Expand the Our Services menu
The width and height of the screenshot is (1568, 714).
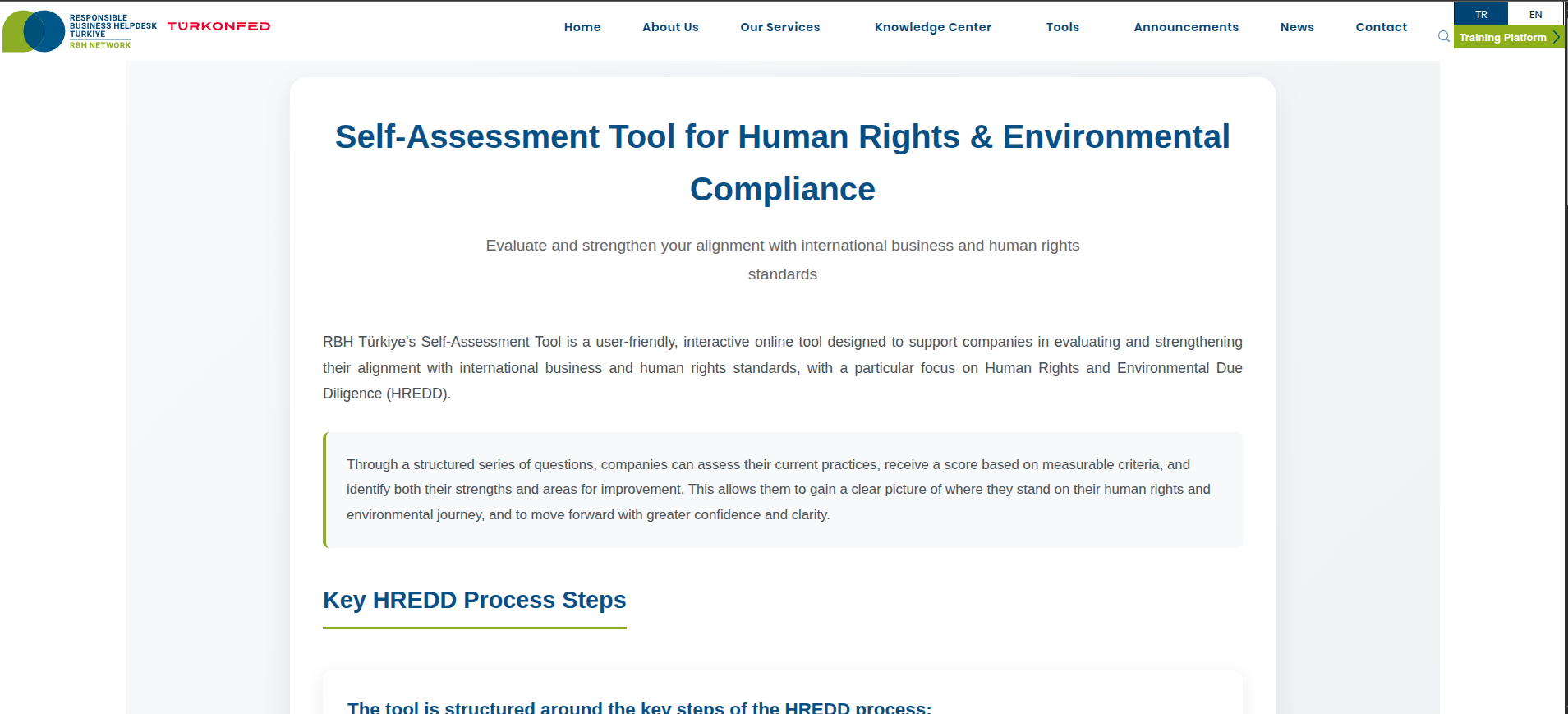[779, 27]
